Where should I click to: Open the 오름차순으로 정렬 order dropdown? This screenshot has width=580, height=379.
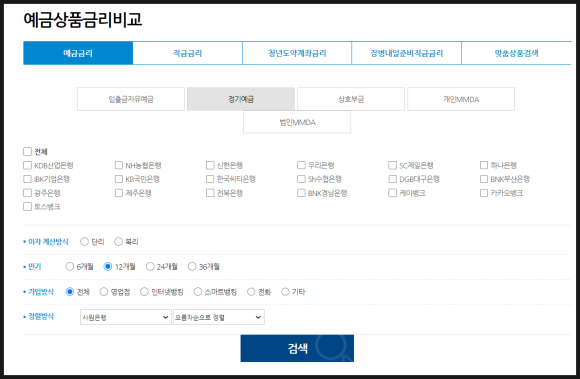(219, 317)
